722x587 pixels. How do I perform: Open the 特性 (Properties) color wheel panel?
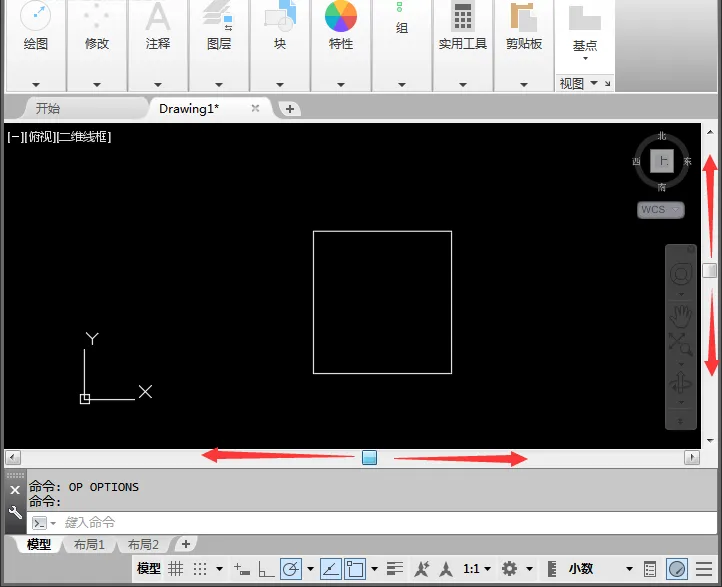point(341,16)
